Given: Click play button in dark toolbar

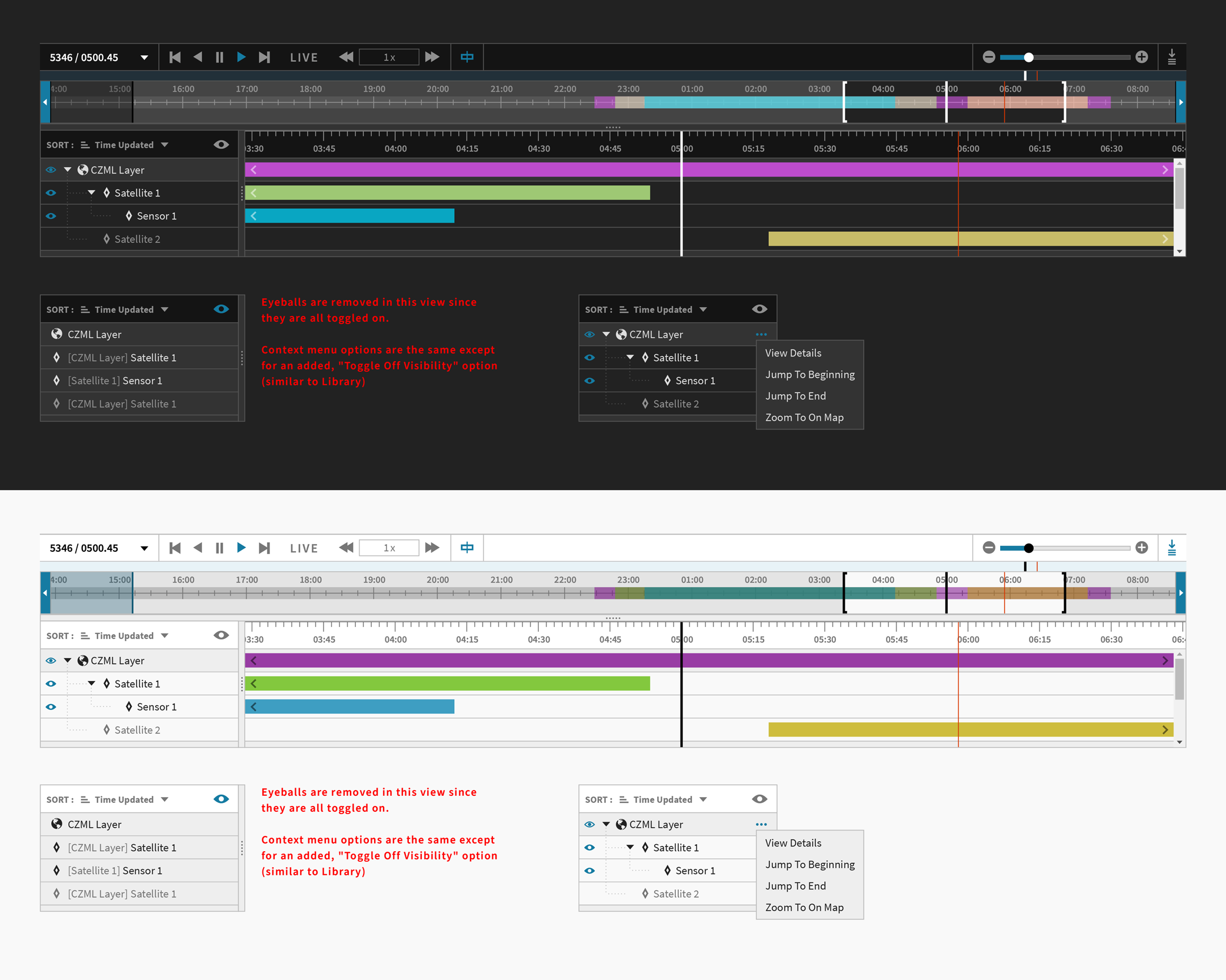Looking at the screenshot, I should click(x=241, y=57).
